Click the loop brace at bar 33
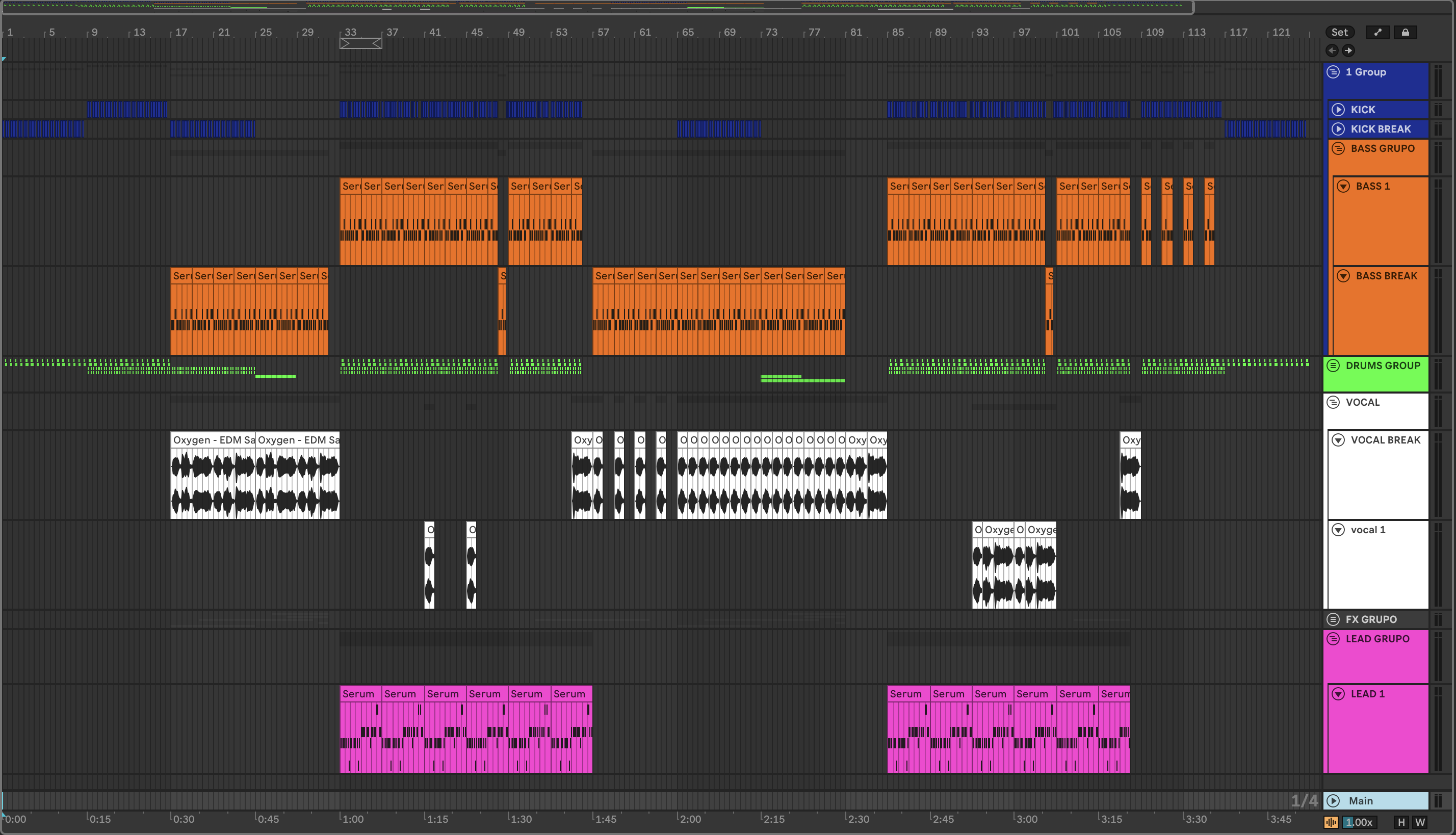The width and height of the screenshot is (1456, 835). point(361,44)
